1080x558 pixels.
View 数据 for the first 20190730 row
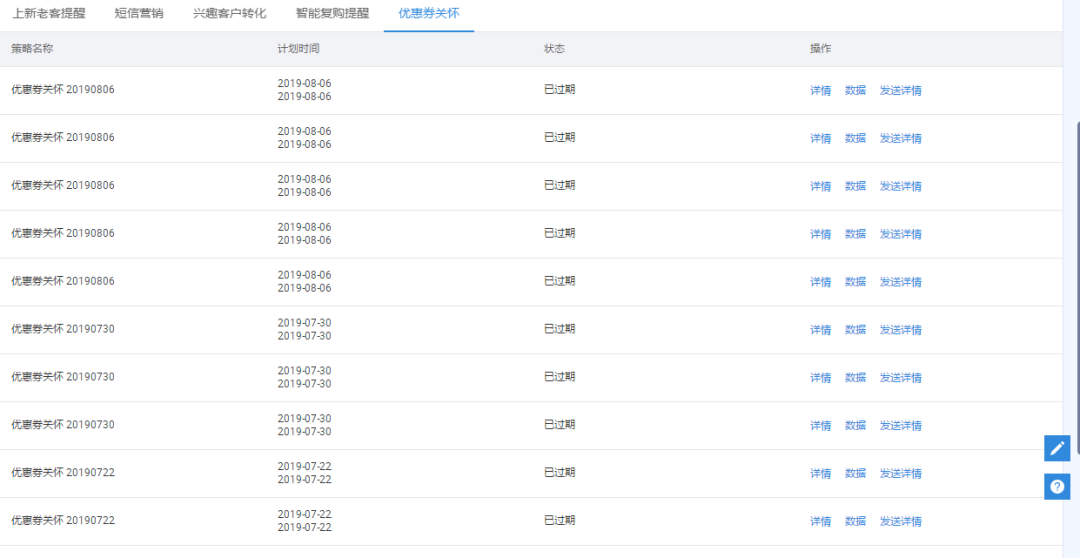855,330
